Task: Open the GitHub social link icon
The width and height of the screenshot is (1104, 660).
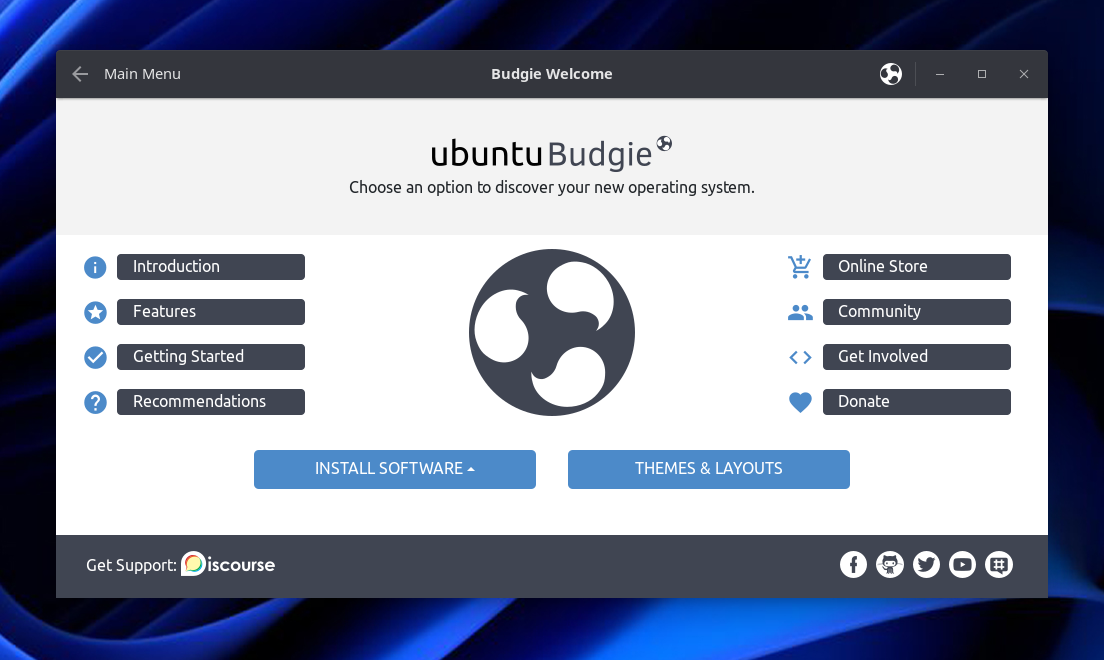Action: 889,565
